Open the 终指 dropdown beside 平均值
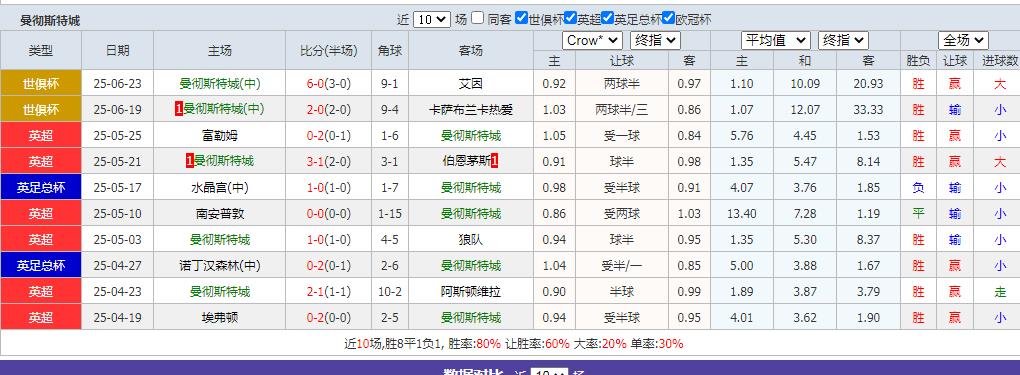The height and width of the screenshot is (375, 1020). (843, 40)
